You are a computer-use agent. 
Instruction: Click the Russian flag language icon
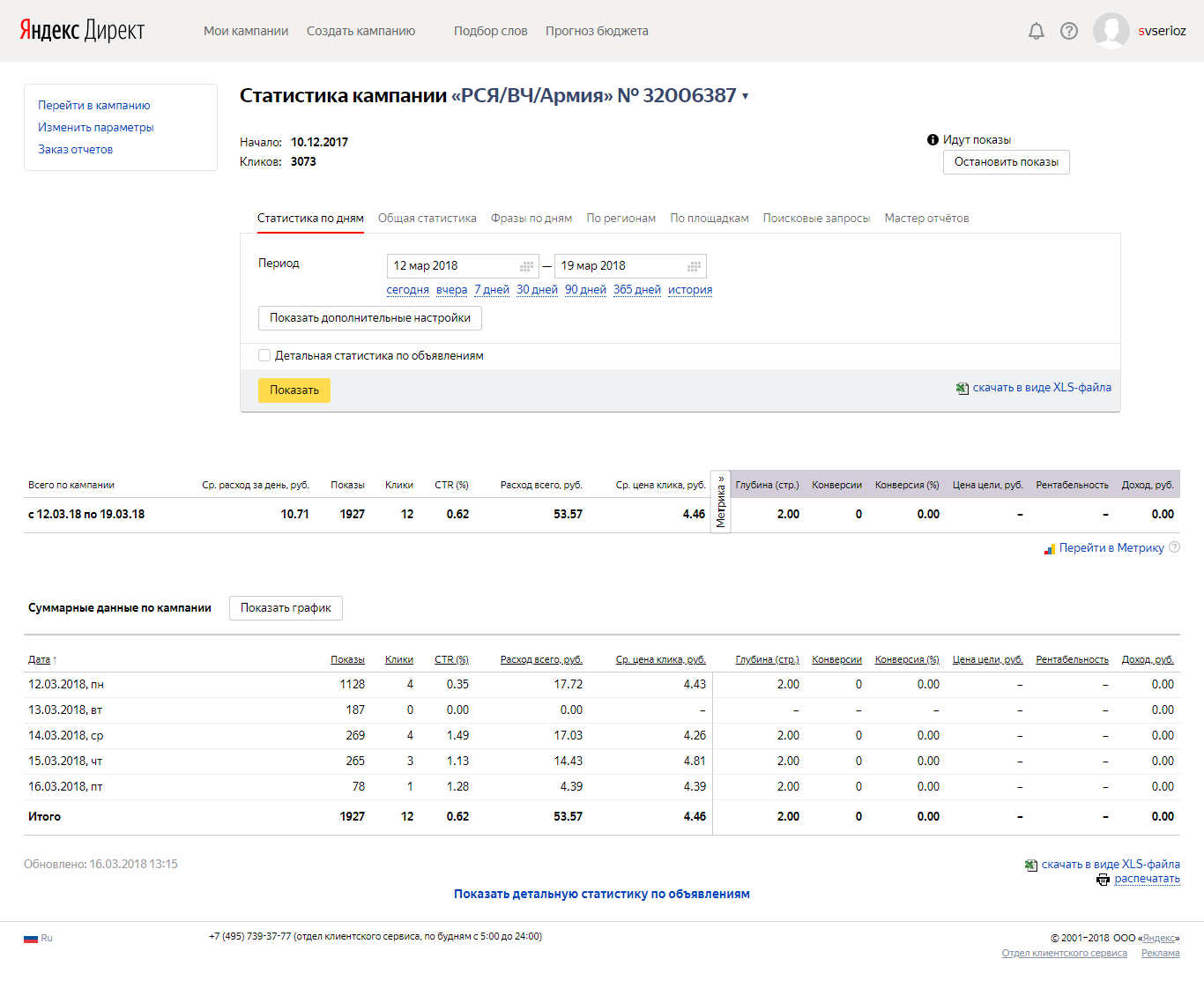coord(31,939)
